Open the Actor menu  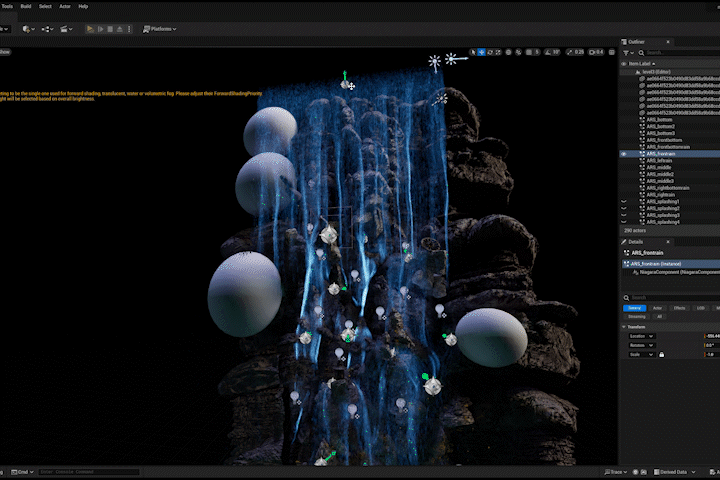click(x=65, y=6)
